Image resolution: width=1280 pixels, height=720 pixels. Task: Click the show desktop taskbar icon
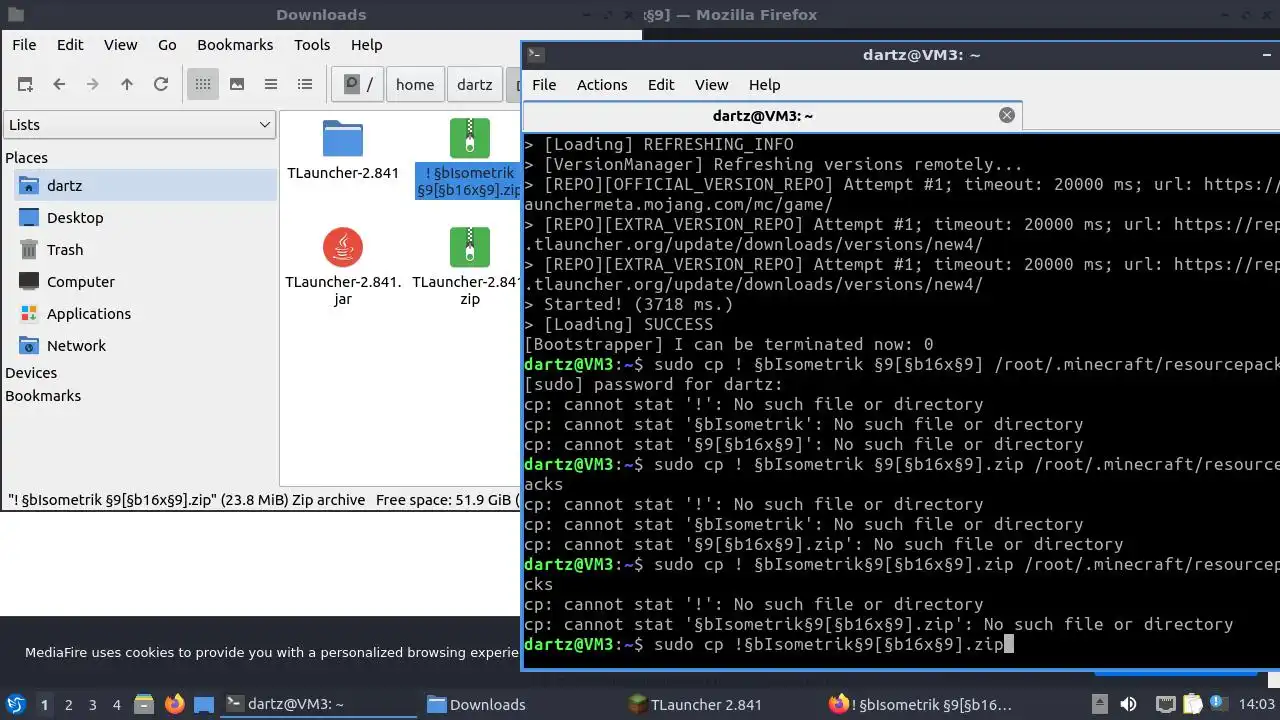click(x=204, y=705)
